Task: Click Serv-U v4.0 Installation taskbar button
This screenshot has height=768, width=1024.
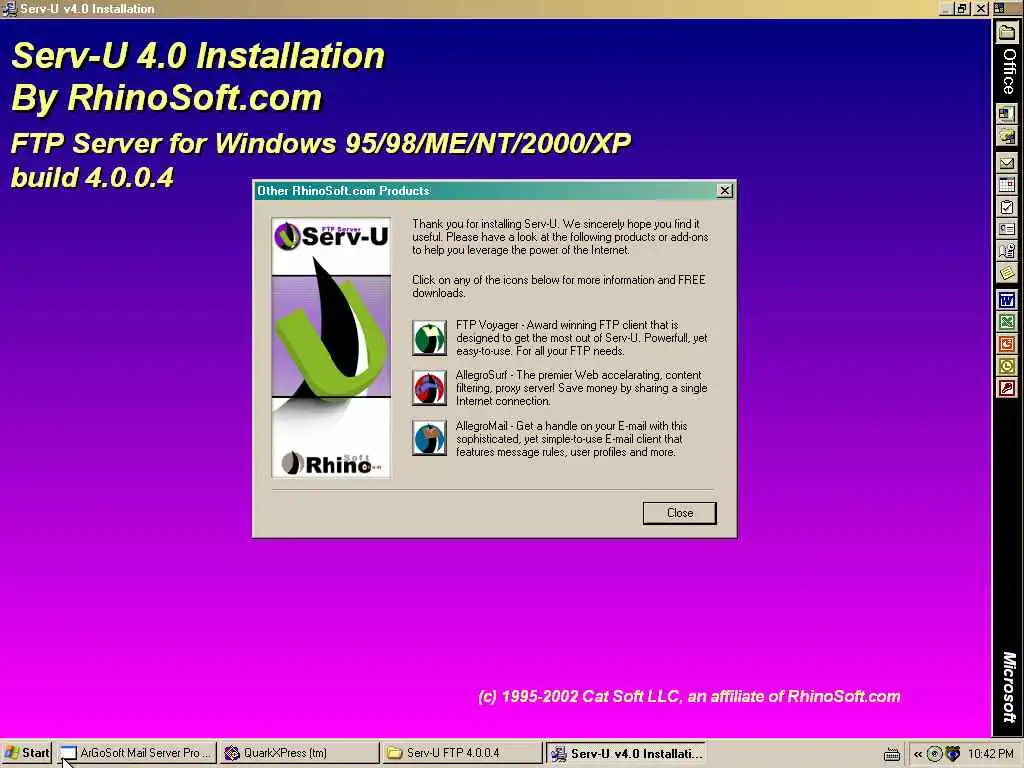Action: [626, 753]
